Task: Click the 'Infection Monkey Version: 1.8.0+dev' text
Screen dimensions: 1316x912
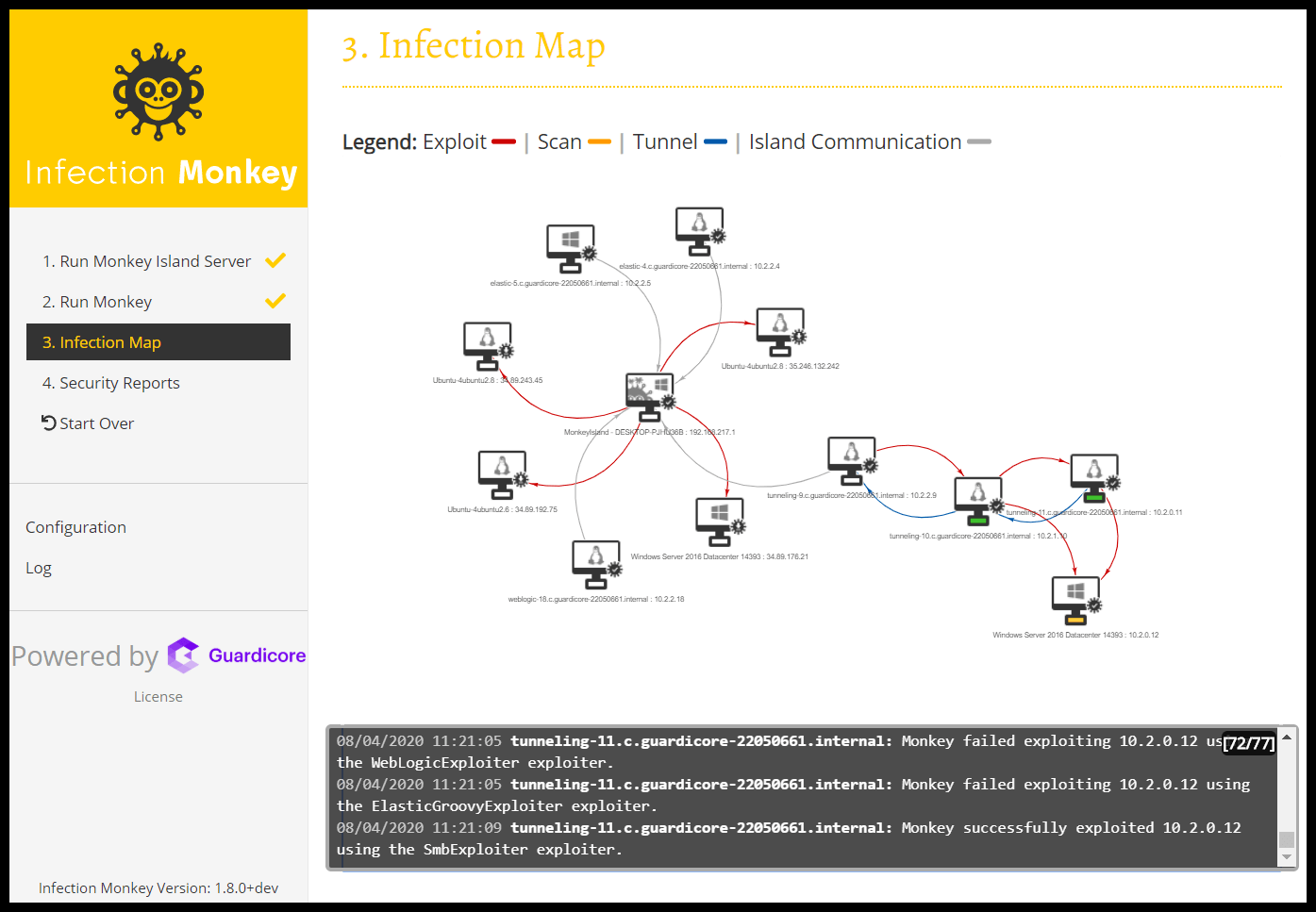Action: point(158,888)
